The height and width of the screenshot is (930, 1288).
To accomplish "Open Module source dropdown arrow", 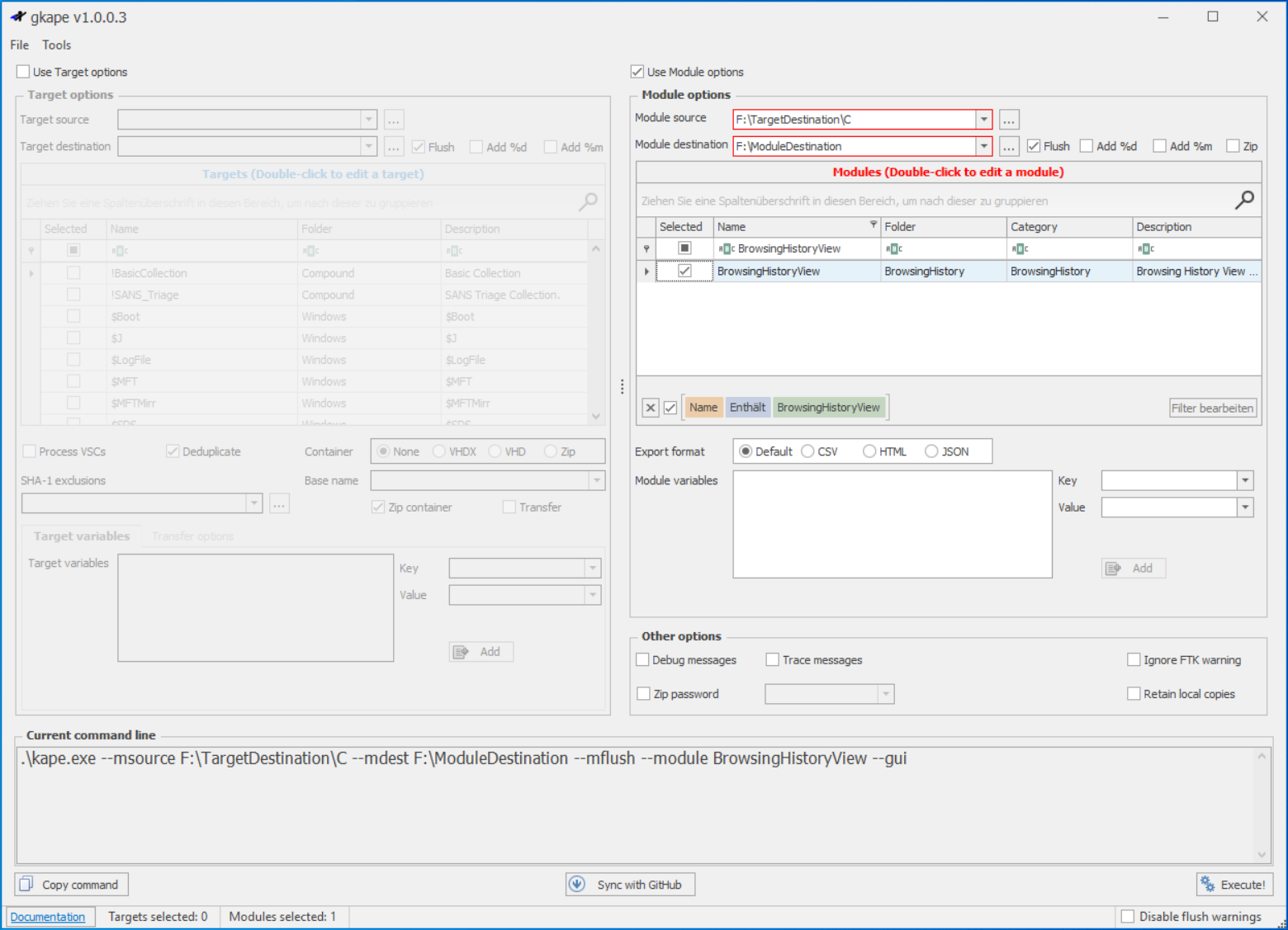I will click(x=983, y=120).
